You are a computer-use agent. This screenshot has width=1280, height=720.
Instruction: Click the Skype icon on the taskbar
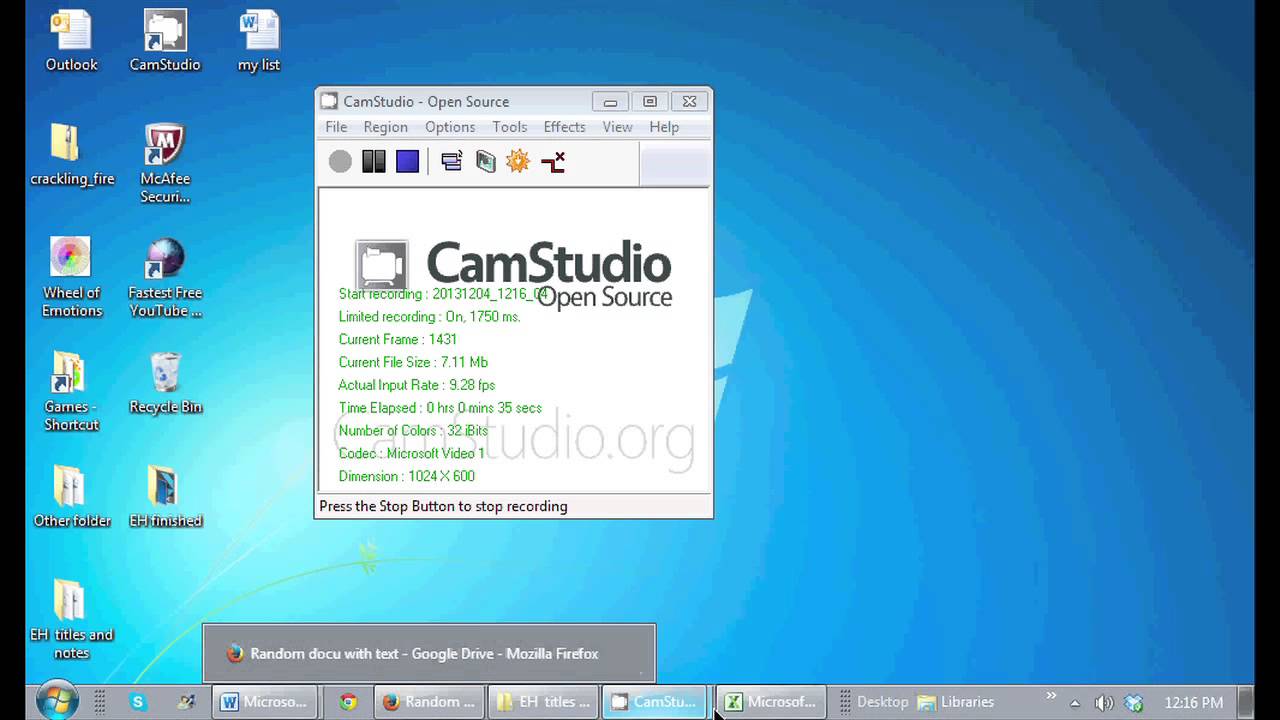click(x=138, y=702)
